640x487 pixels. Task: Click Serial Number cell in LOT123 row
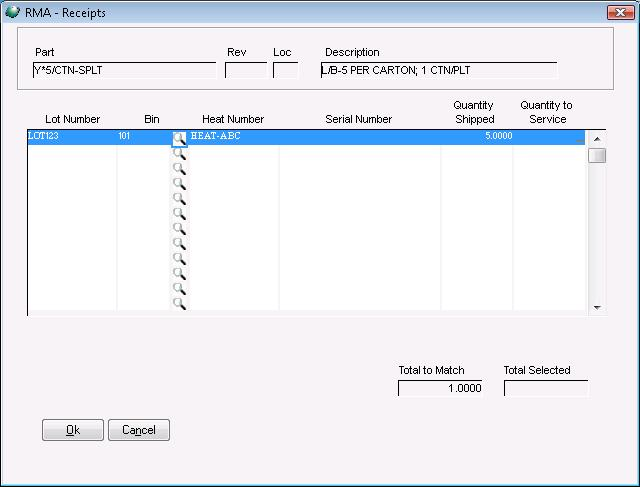click(360, 136)
